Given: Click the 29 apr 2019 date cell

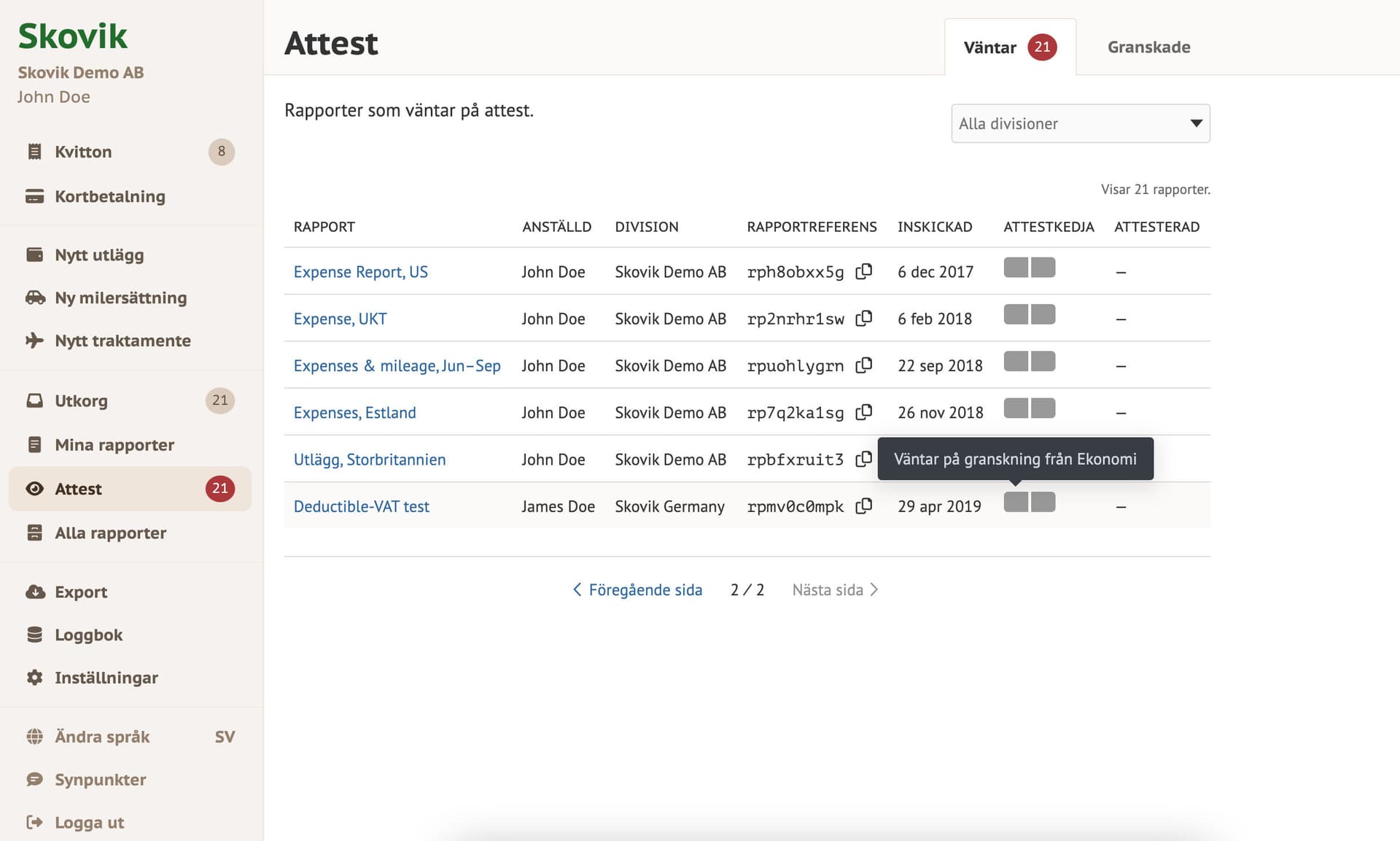Looking at the screenshot, I should tap(939, 506).
